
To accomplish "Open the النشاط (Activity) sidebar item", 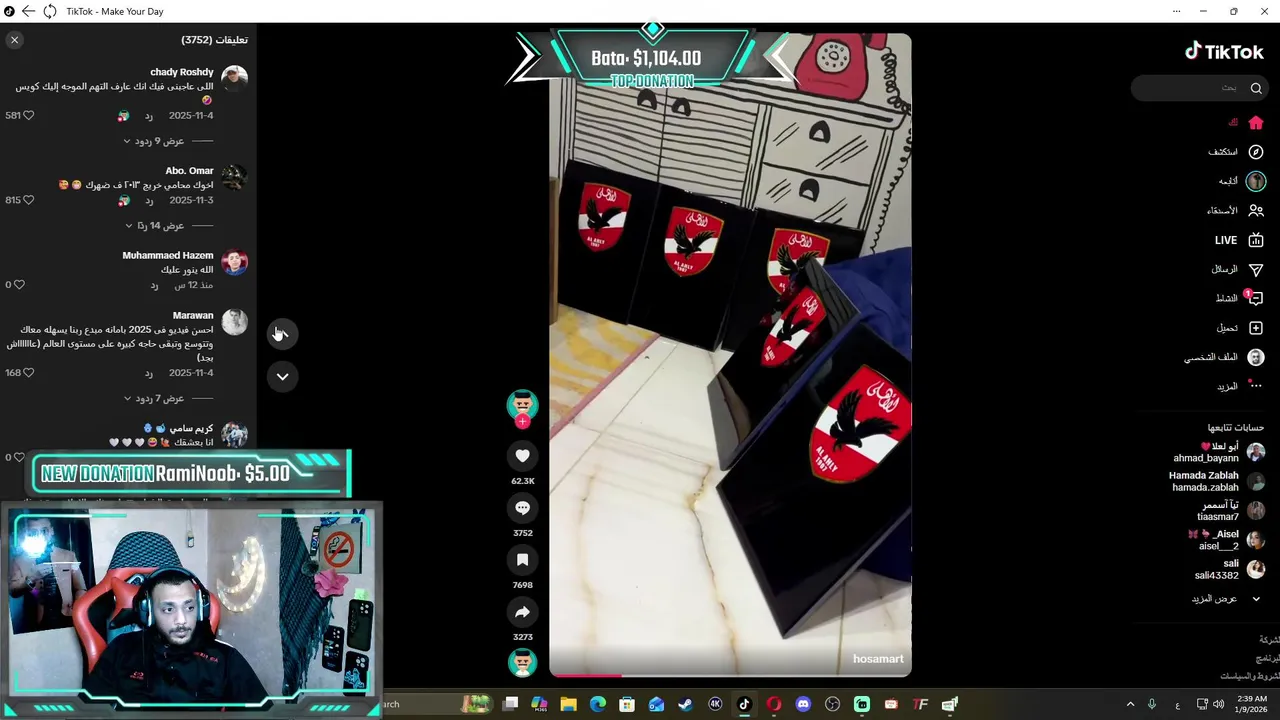I will 1240,298.
